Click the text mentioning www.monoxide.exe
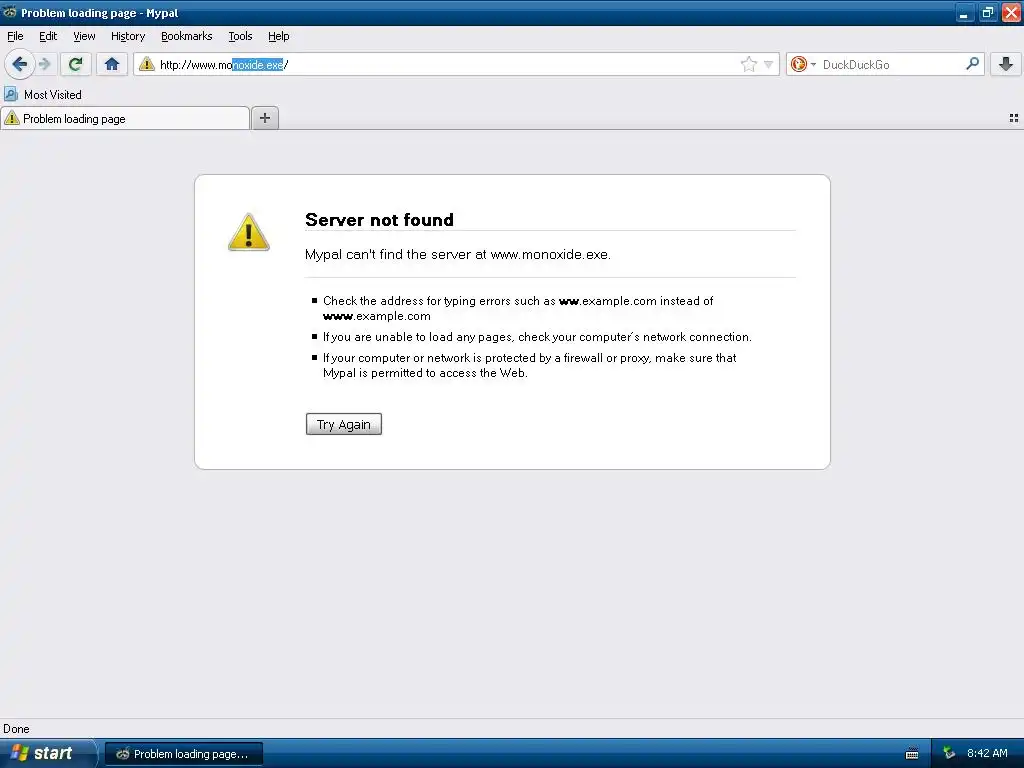 tap(458, 254)
